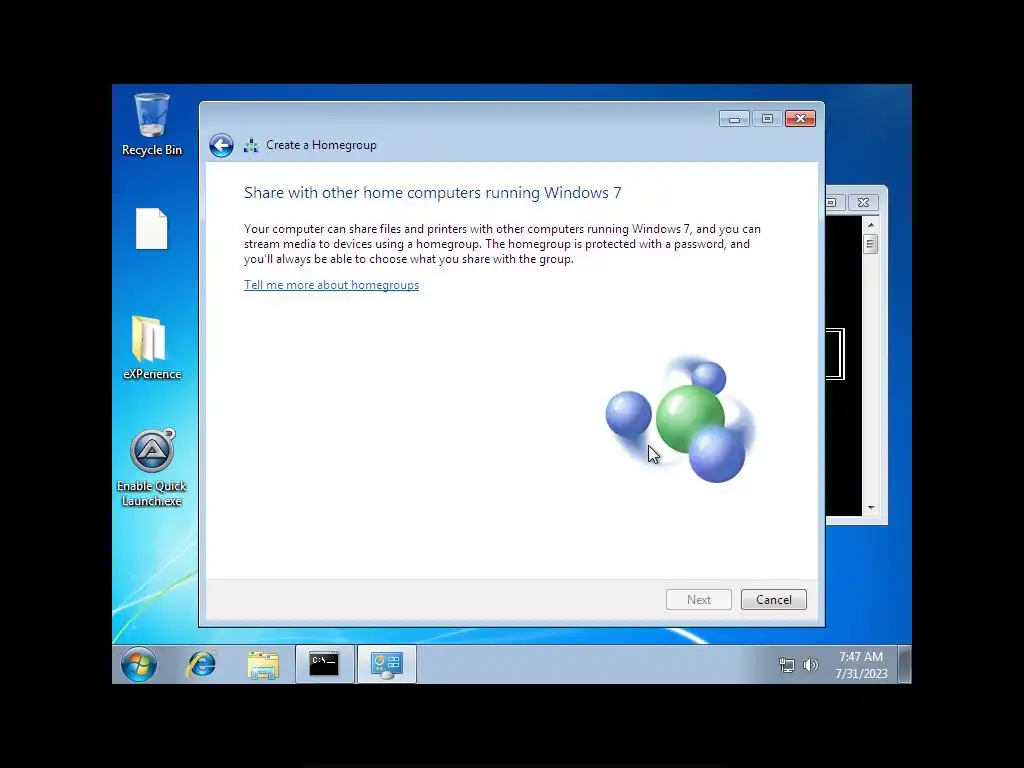Open the Windows Start orb

point(138,664)
